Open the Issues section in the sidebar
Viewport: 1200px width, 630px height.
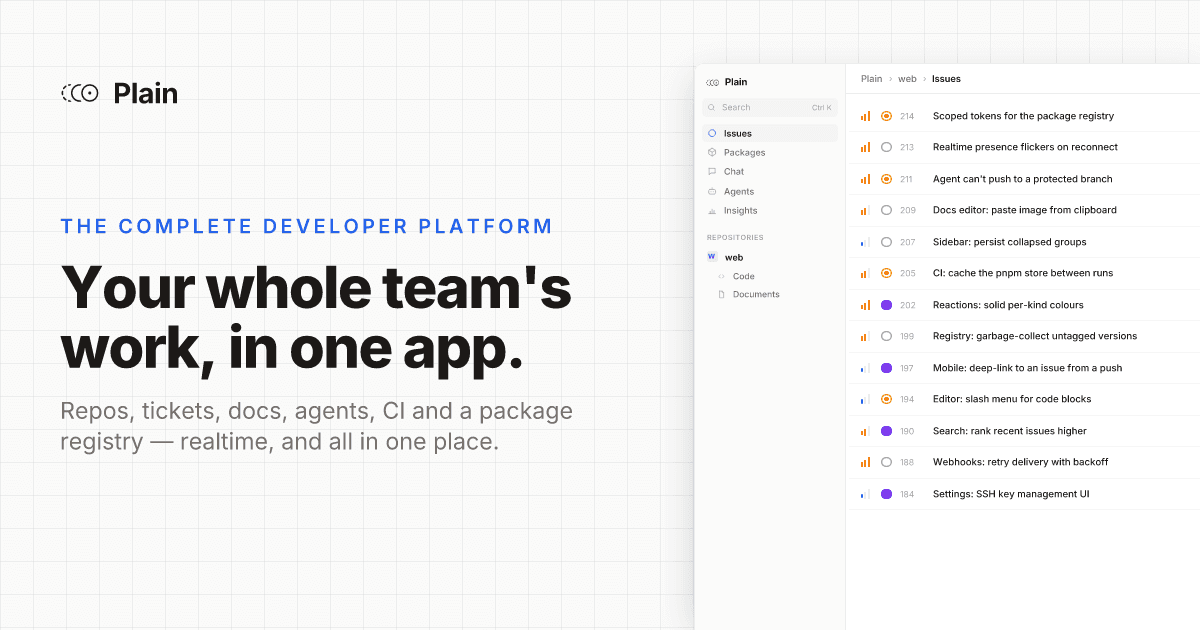(770, 133)
